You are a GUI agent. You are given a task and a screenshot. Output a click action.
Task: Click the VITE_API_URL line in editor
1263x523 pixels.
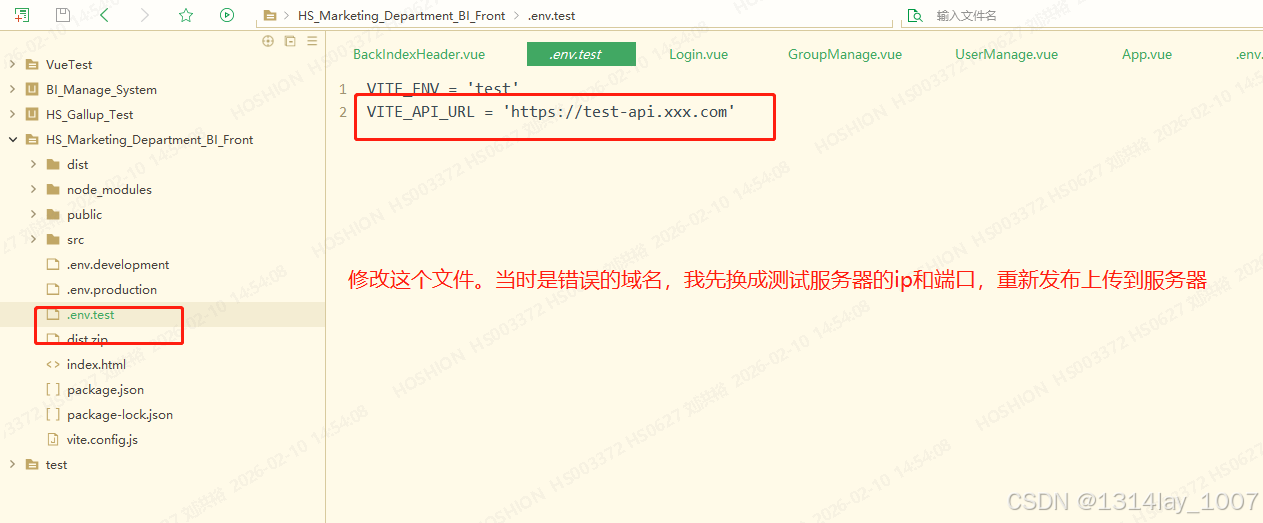pyautogui.click(x=551, y=112)
